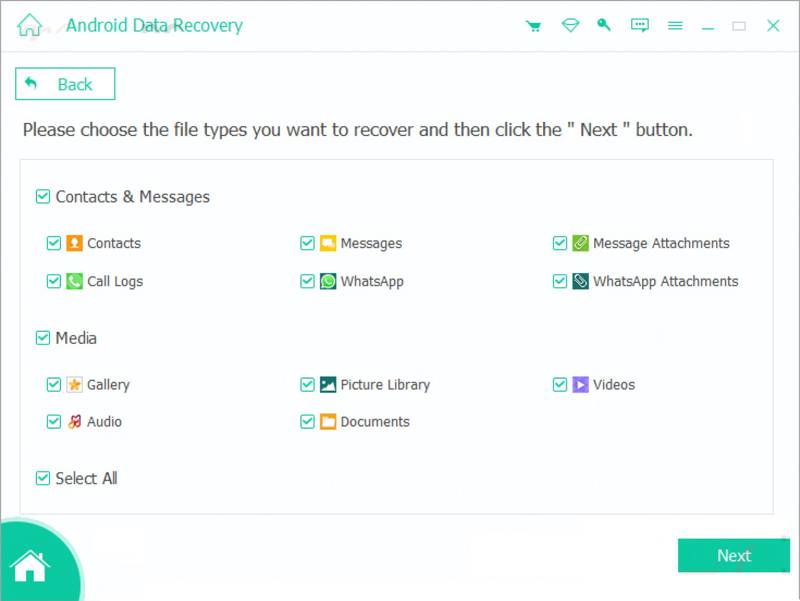
Task: Click the WhatsApp green icon
Action: pyautogui.click(x=328, y=282)
